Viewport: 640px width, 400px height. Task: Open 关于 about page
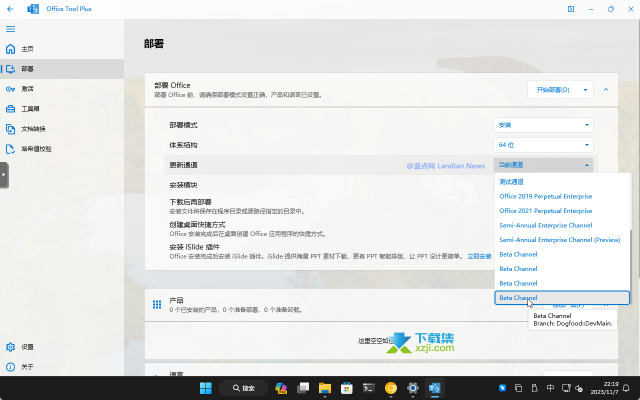point(62,367)
